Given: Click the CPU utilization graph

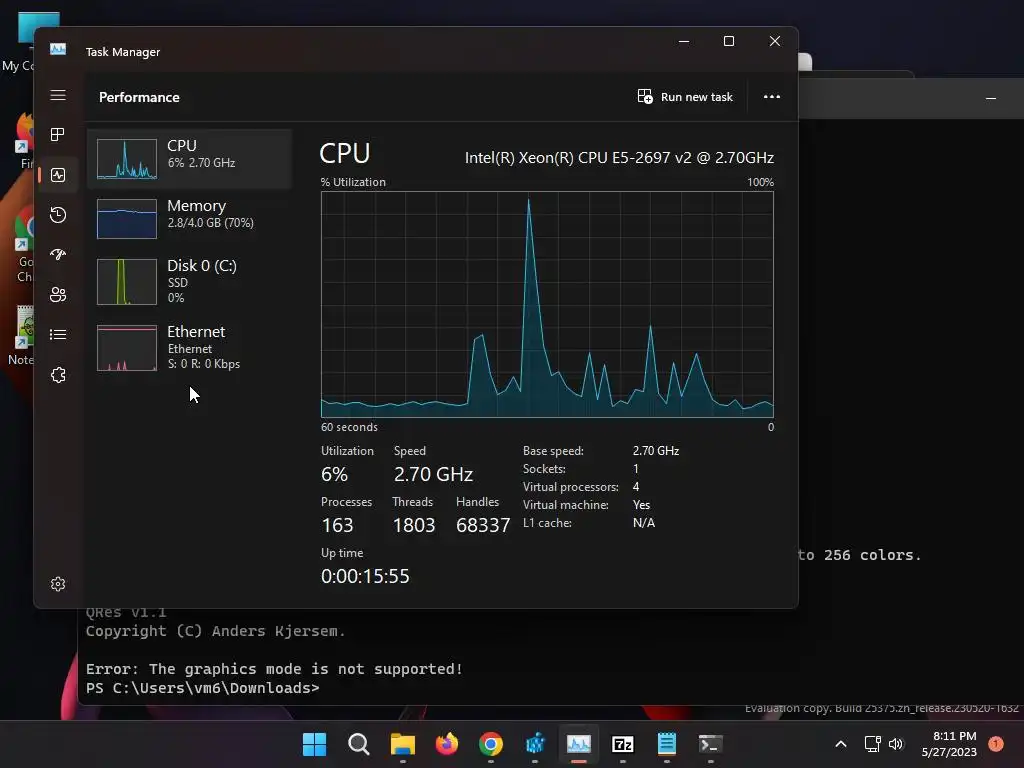Looking at the screenshot, I should click(547, 304).
